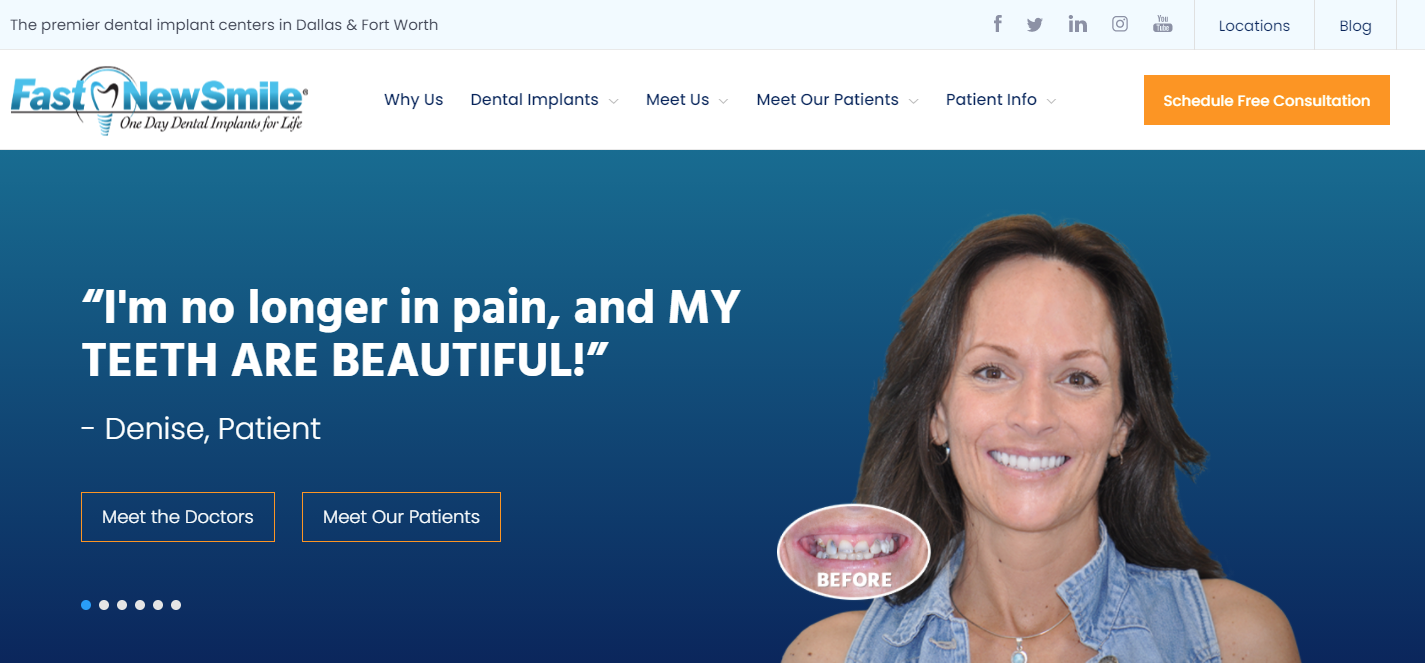Open the Blog link in top bar
Screen dimensions: 1425x663
1355,26
